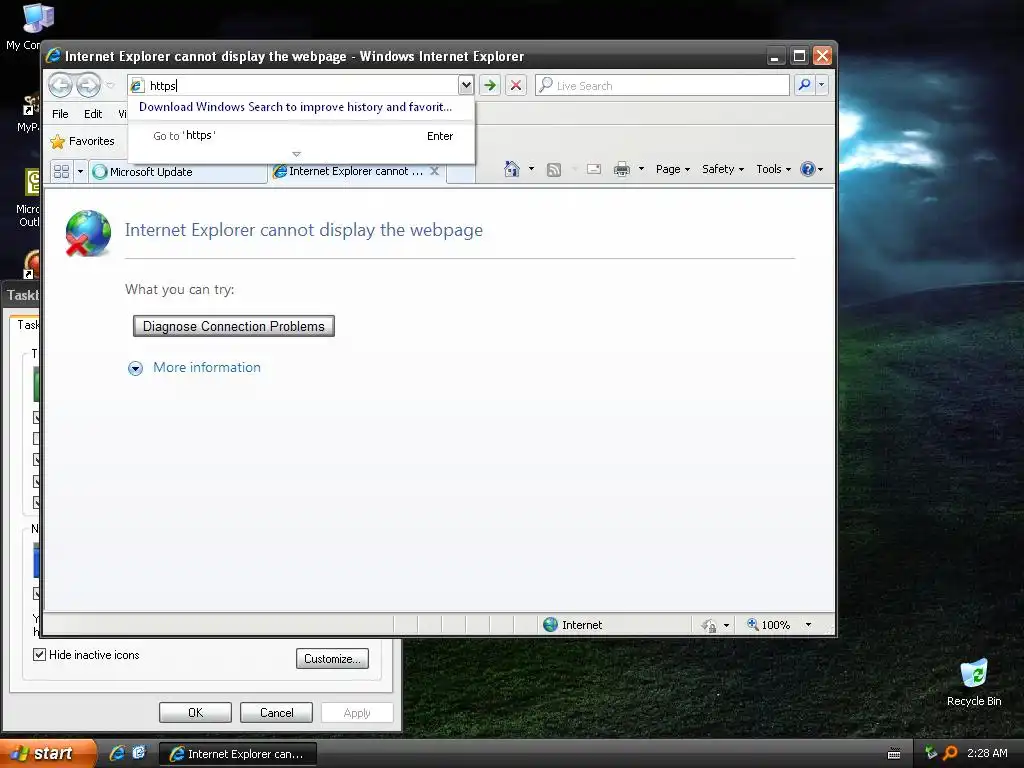Viewport: 1024px width, 768px height.
Task: Click Cancel in Taskbar properties dialog
Action: [276, 712]
